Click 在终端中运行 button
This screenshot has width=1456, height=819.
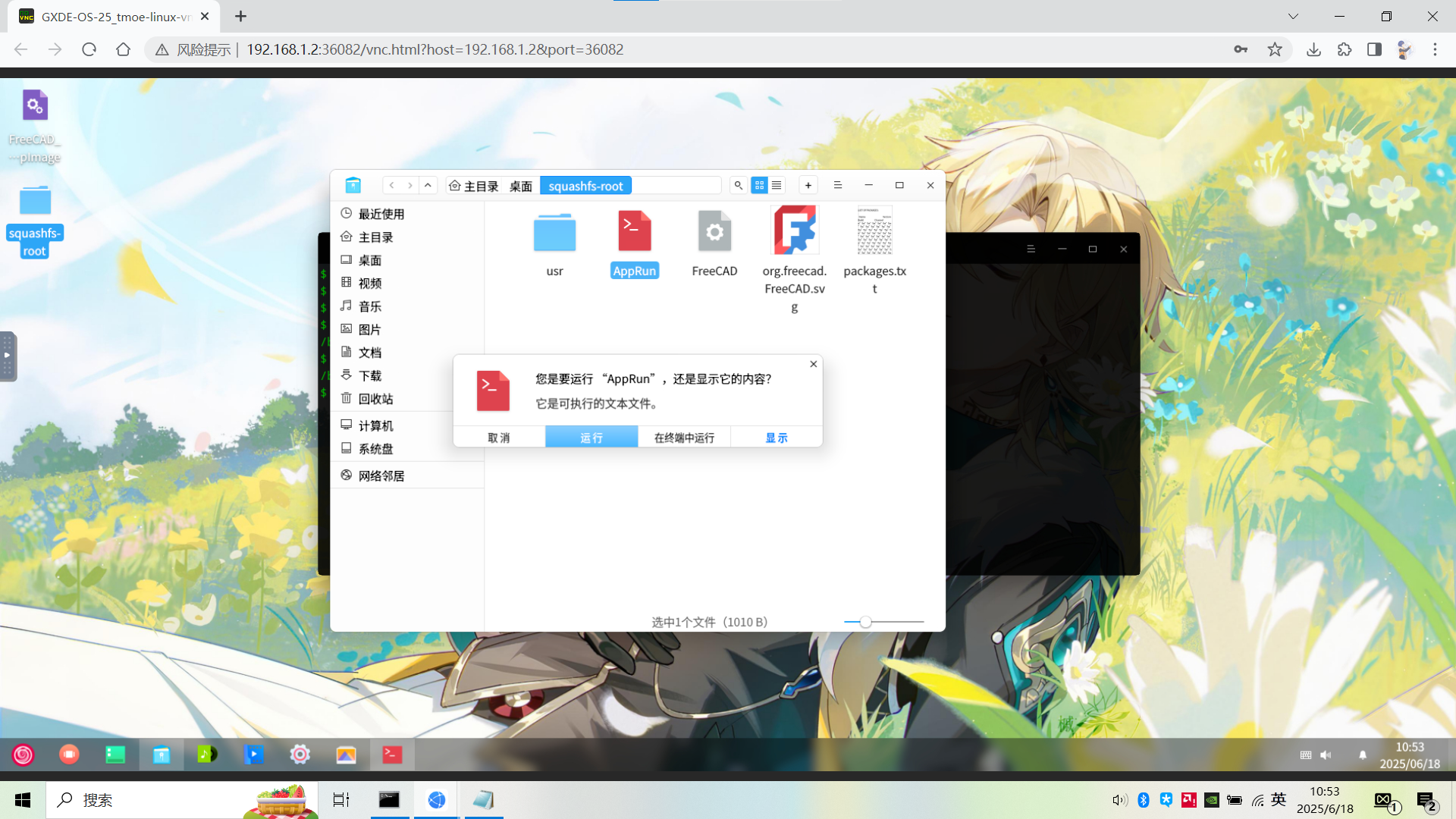pos(684,437)
